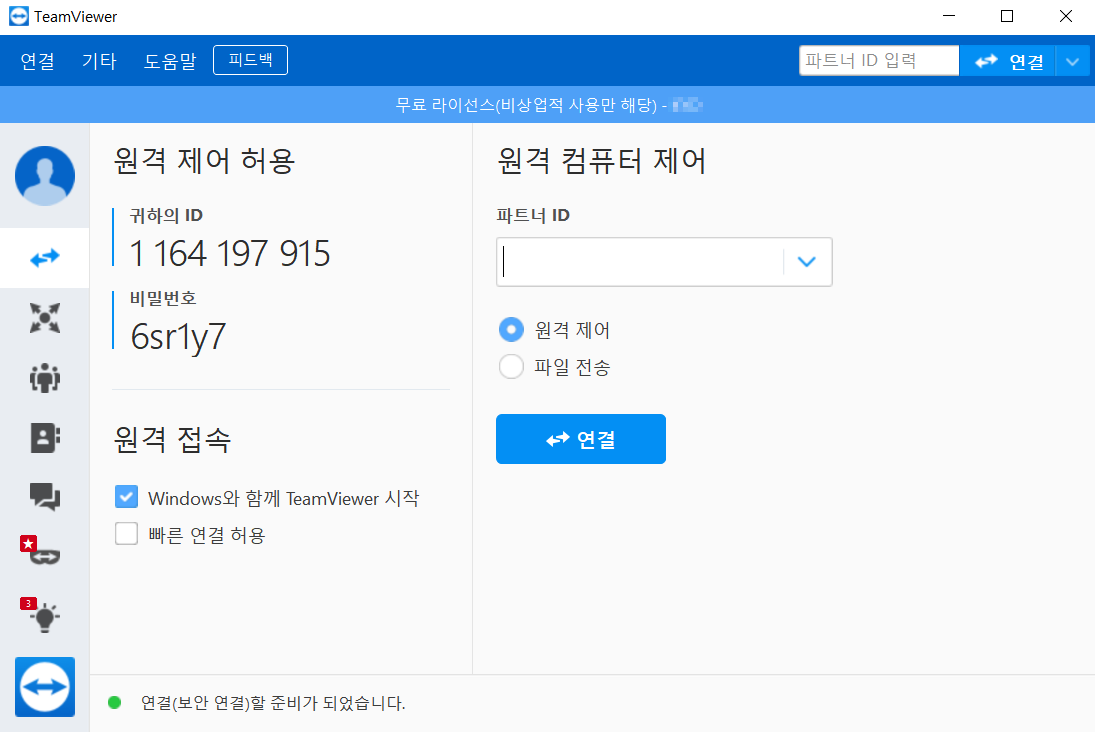Expand the 파트너 ID dropdown arrow
This screenshot has height=732, width=1095.
click(807, 262)
